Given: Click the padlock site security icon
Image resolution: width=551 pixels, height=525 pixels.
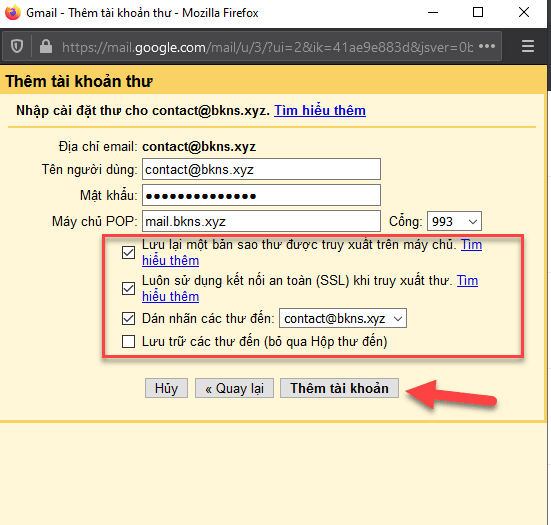Looking at the screenshot, I should click(46, 46).
